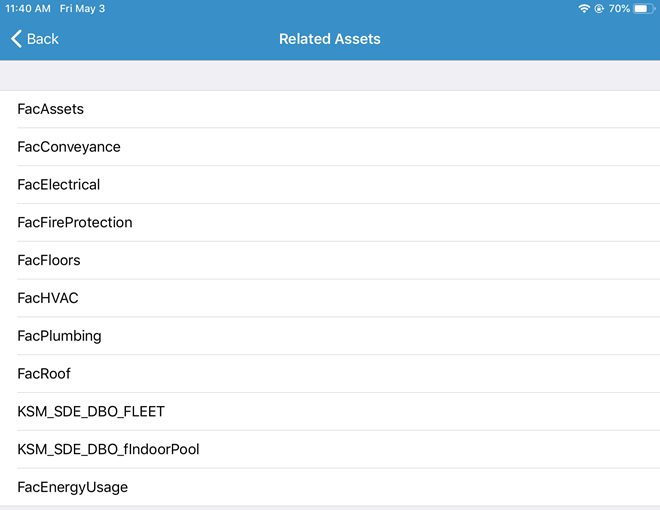Tap the Fri May 3 date
The height and width of the screenshot is (510, 660).
pos(82,8)
